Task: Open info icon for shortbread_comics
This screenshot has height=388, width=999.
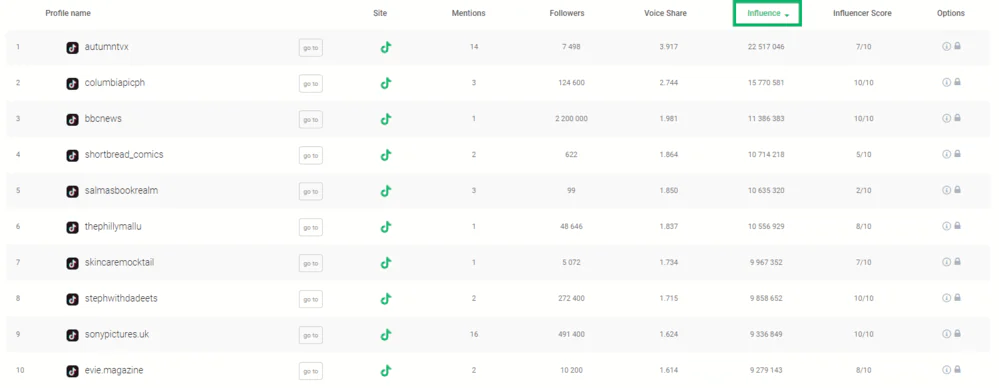Action: point(946,154)
